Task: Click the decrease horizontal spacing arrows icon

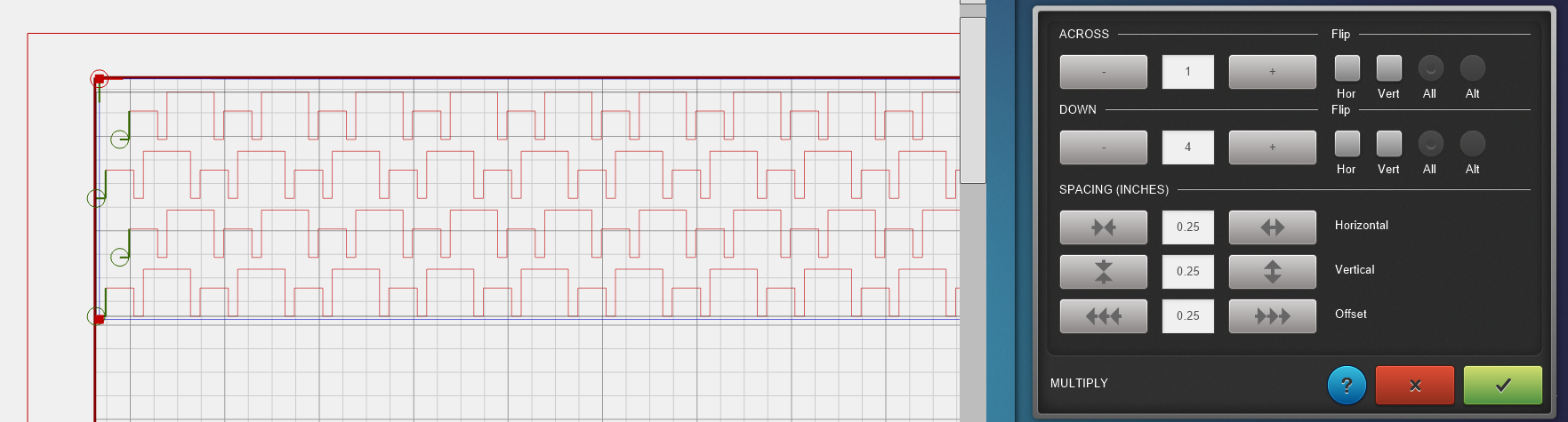Action: 1103,227
